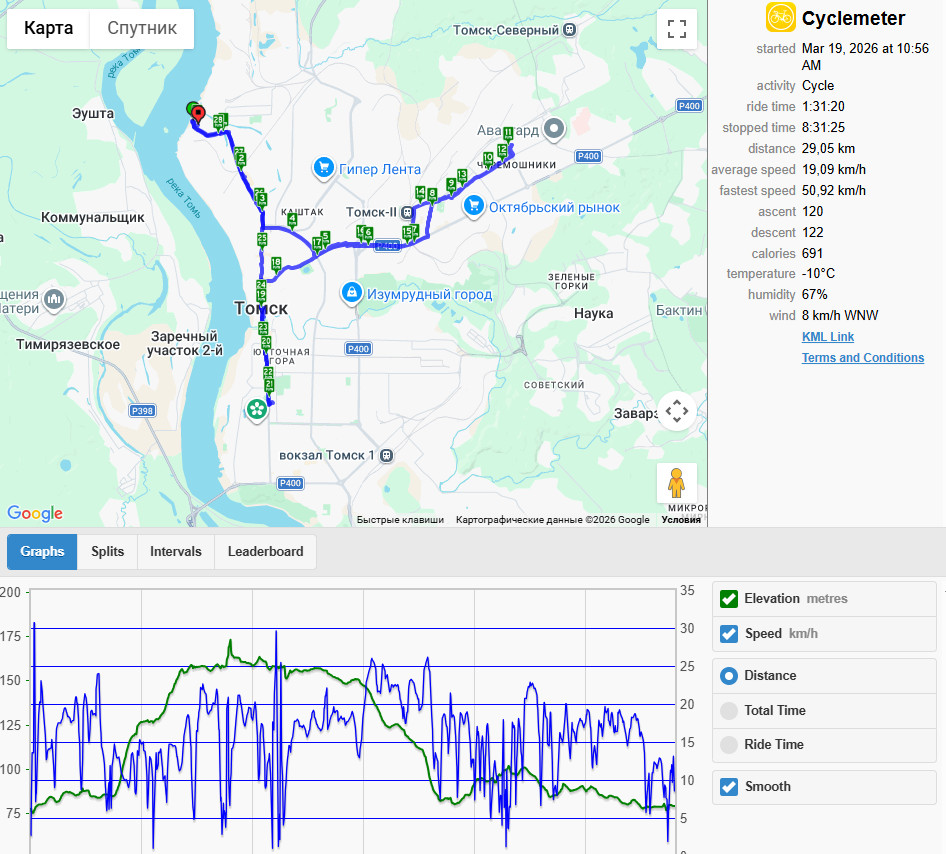Click kilometer marker 28 near the finish
This screenshot has width=946, height=854.
point(218,121)
